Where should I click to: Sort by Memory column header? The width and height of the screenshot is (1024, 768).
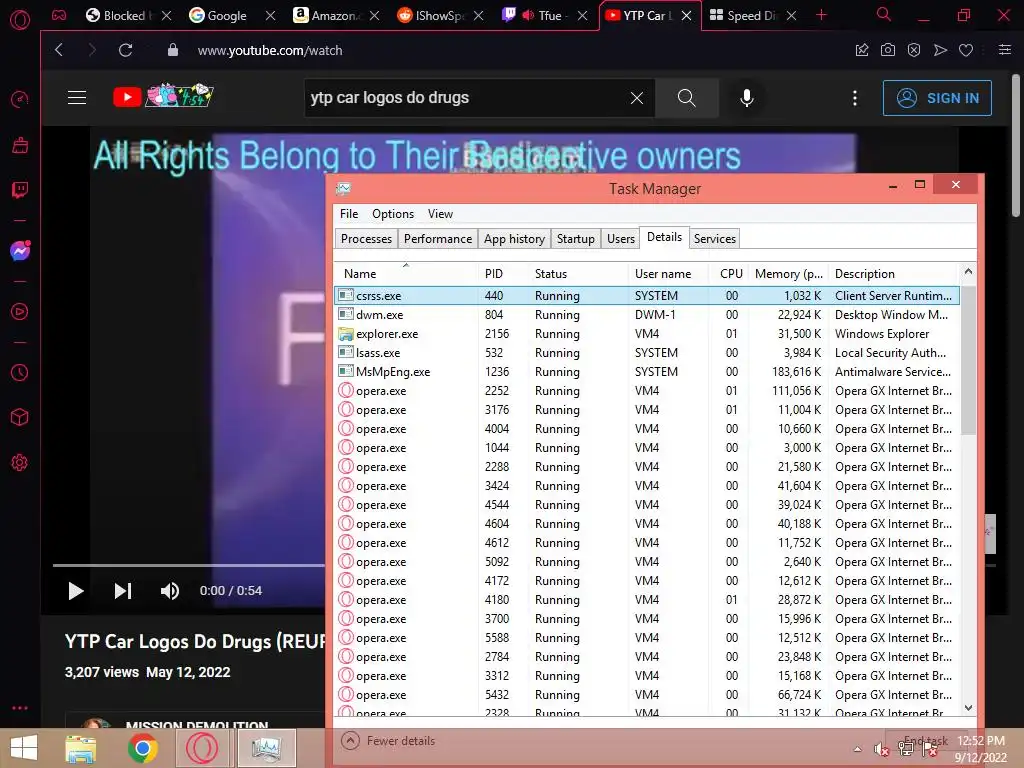(x=788, y=274)
